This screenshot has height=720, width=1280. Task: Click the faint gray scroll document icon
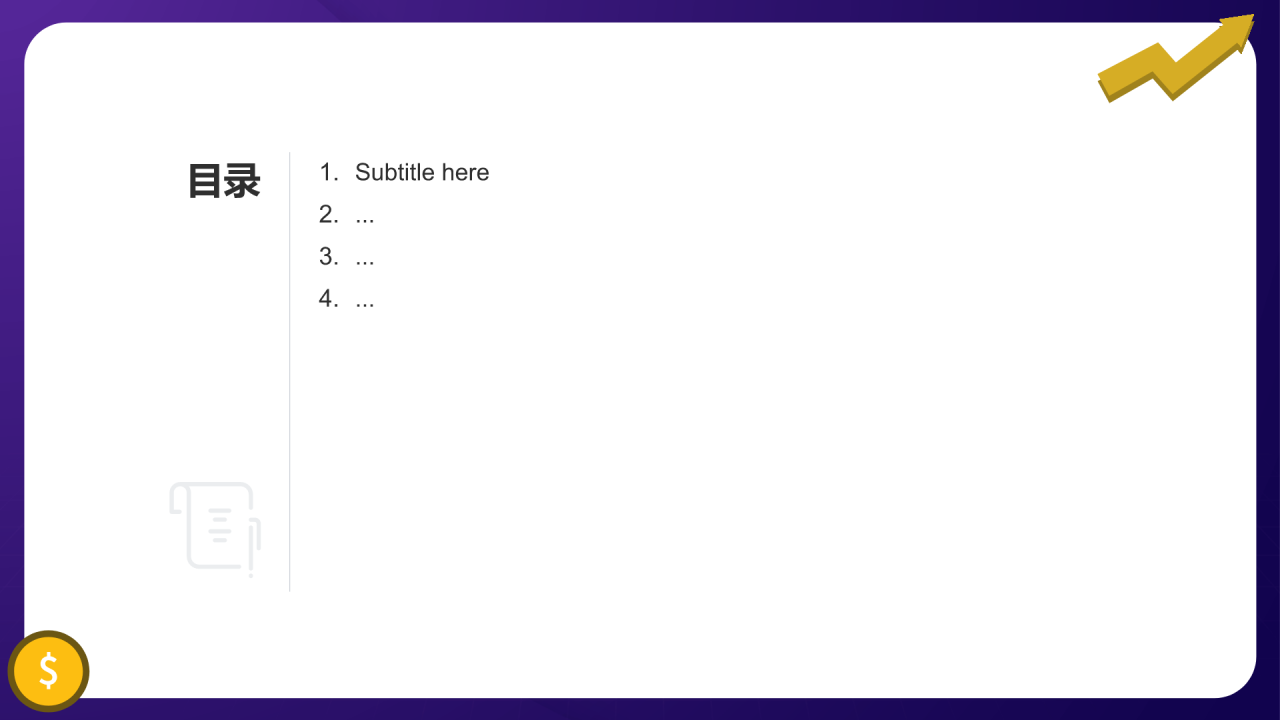tap(215, 529)
